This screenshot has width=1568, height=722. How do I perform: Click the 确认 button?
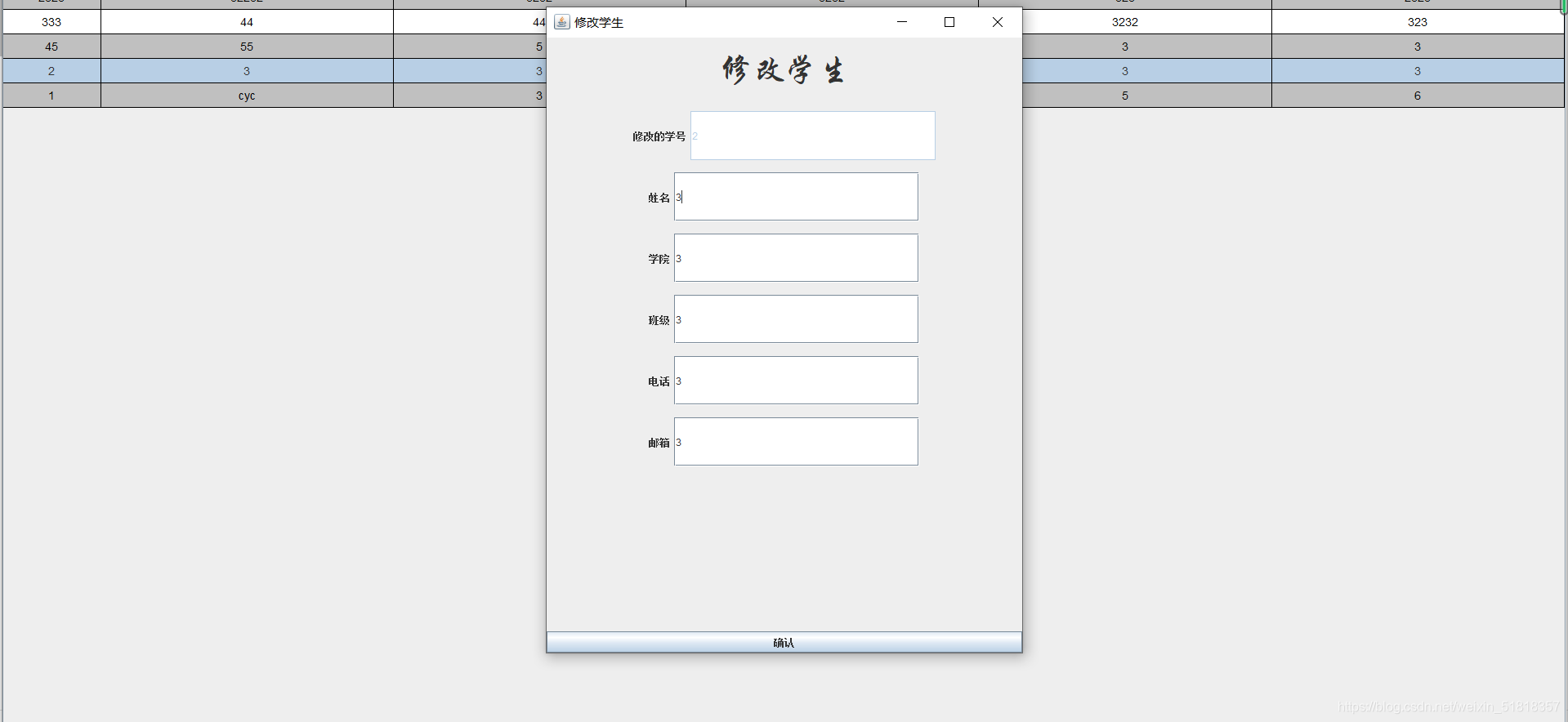pos(784,643)
